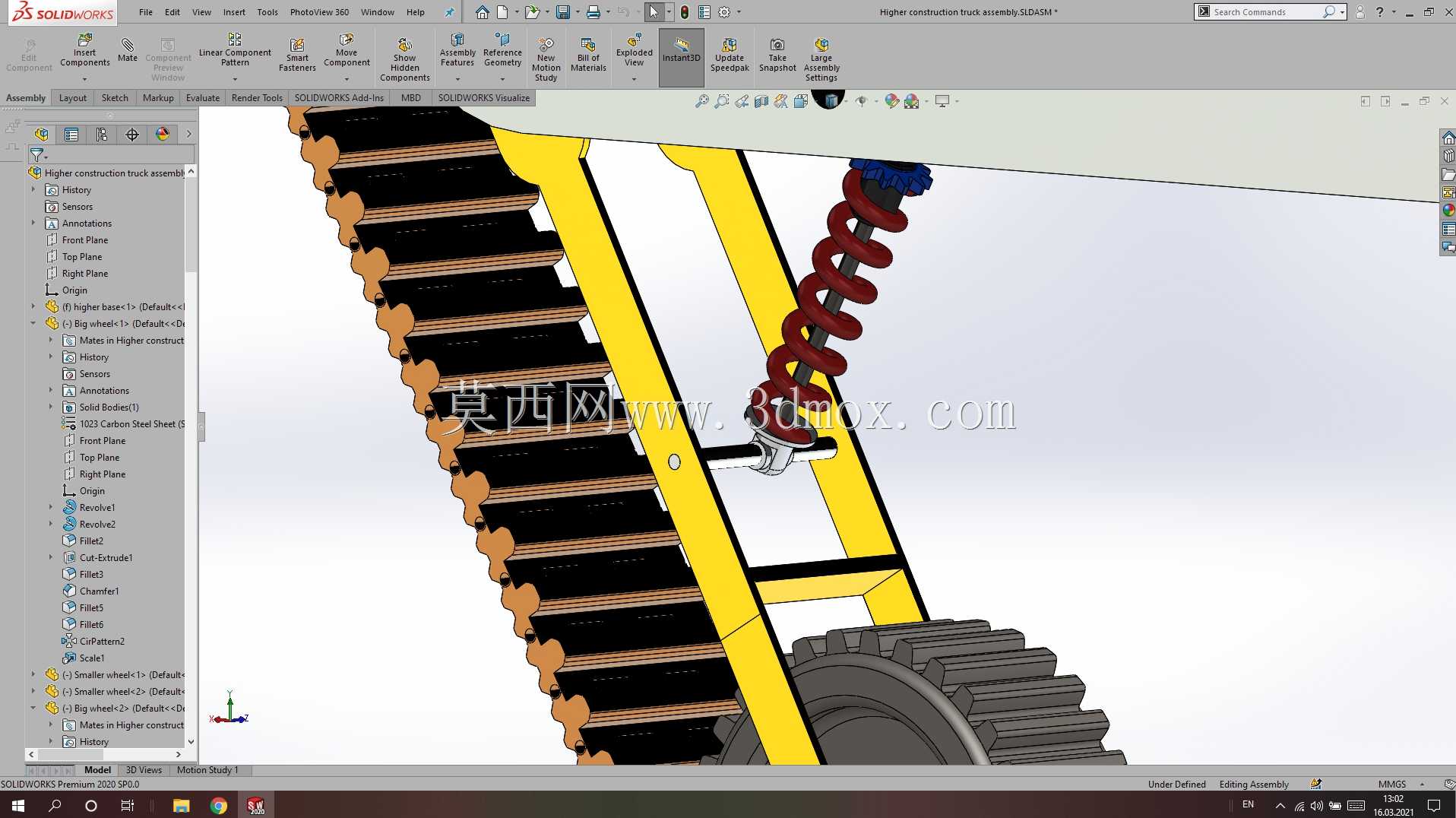The height and width of the screenshot is (818, 1456).
Task: Click the Apply Scene icon
Action: pyautogui.click(x=912, y=101)
